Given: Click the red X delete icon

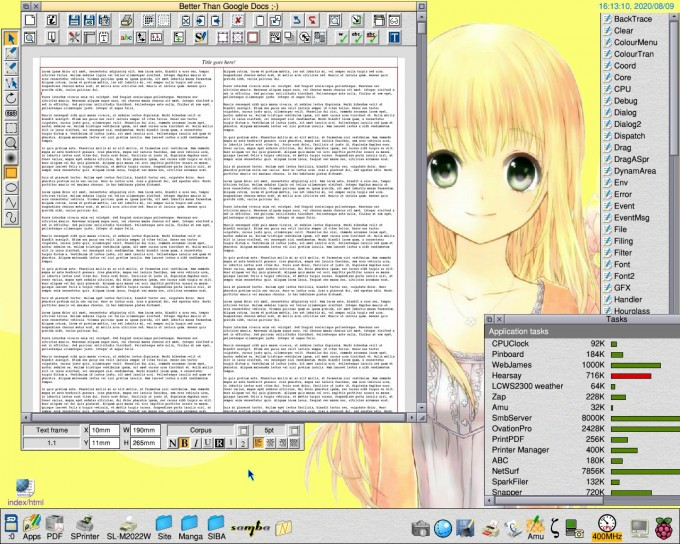Looking at the screenshot, I should pos(238,20).
